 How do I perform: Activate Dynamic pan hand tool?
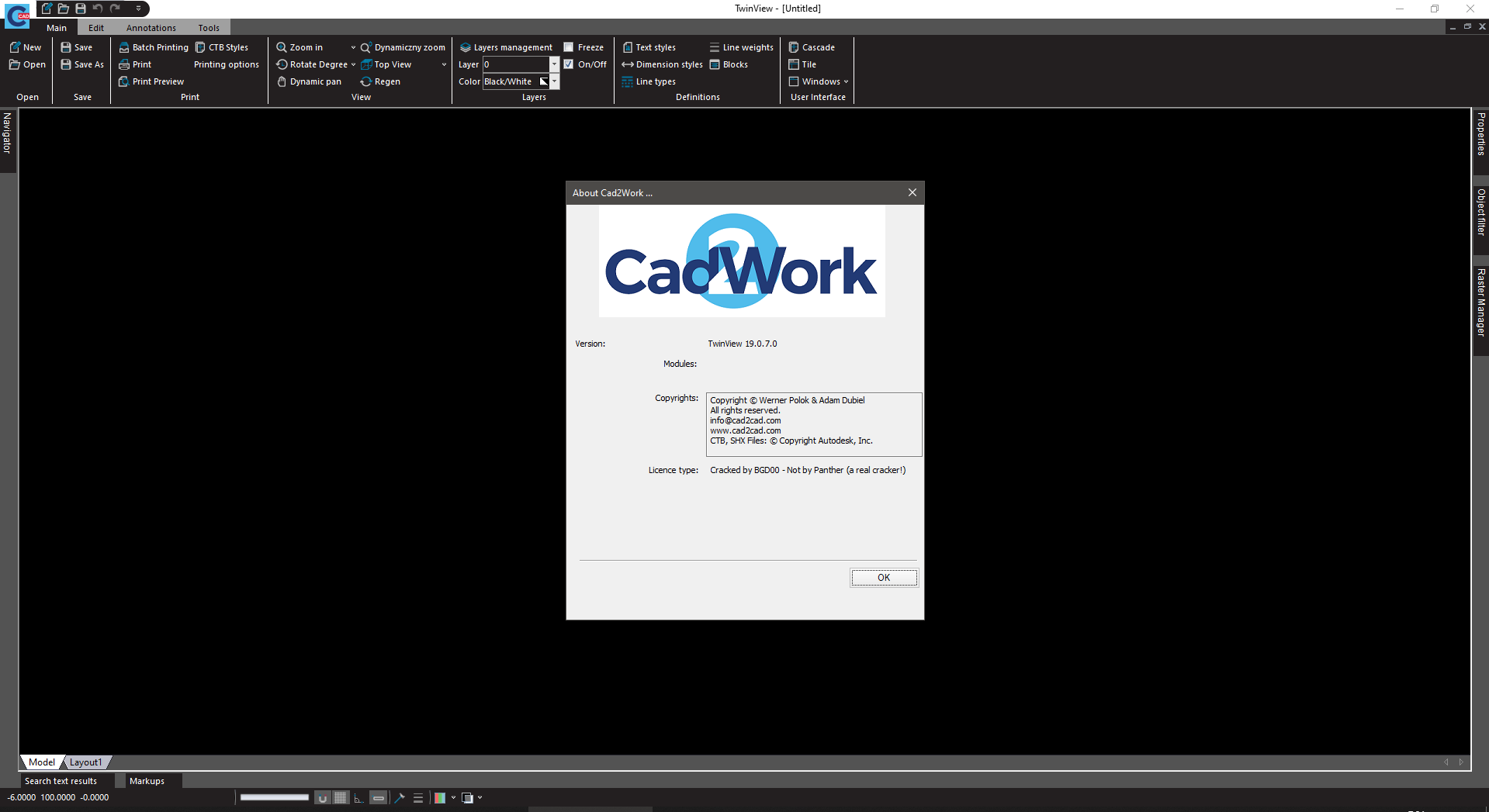tap(309, 81)
